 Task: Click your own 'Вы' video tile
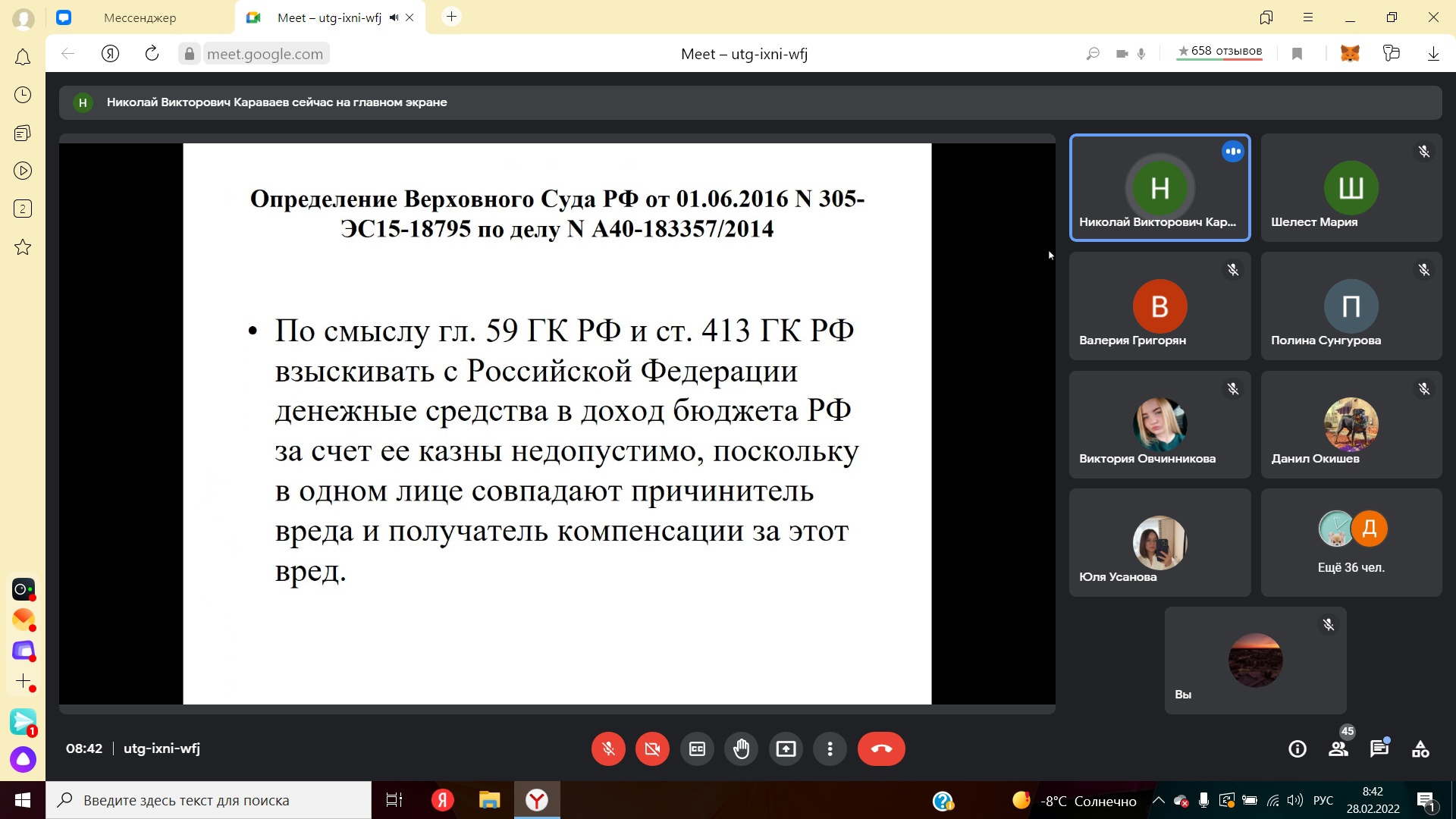pyautogui.click(x=1255, y=661)
